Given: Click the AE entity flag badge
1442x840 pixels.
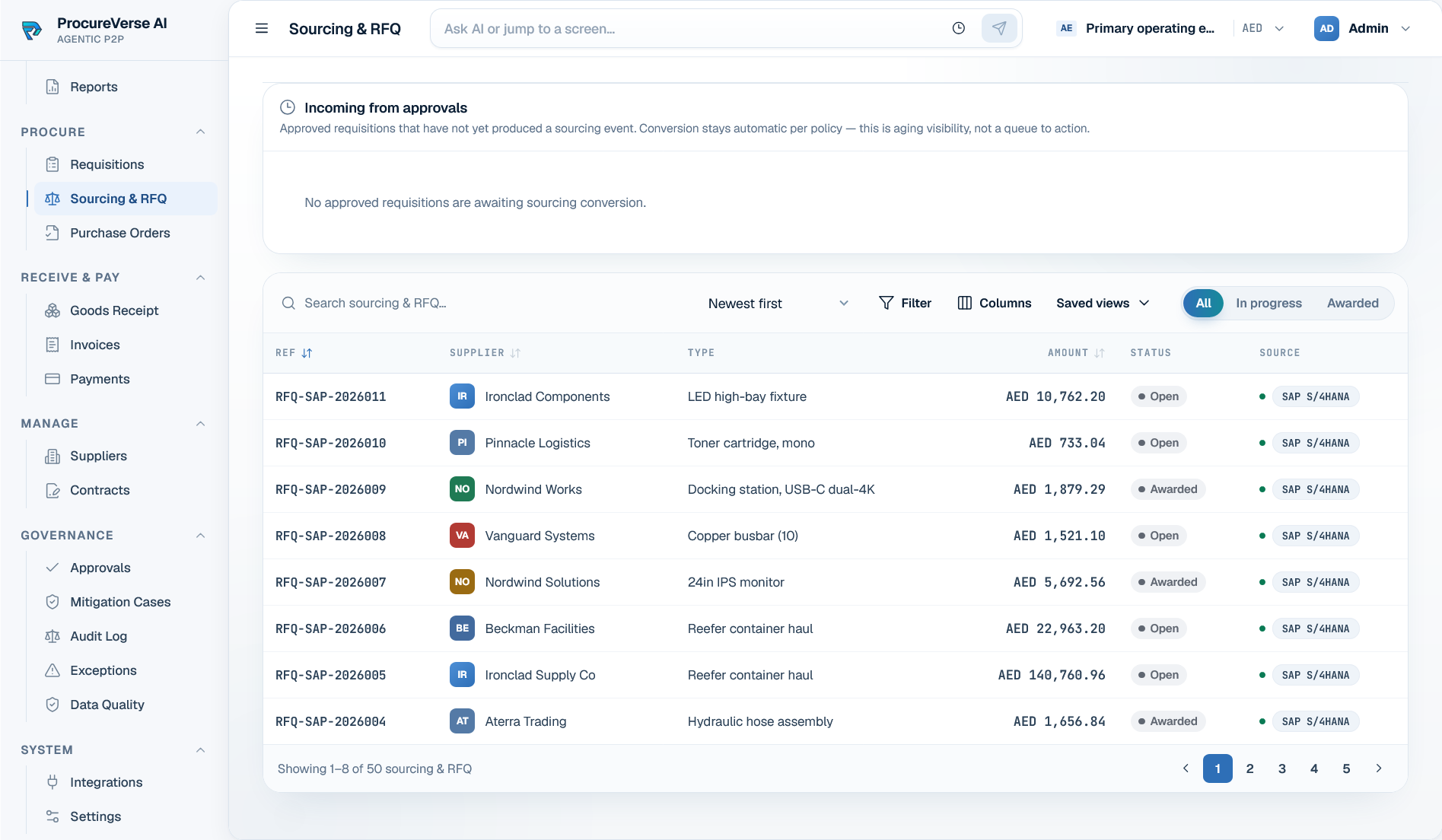Looking at the screenshot, I should tap(1067, 28).
